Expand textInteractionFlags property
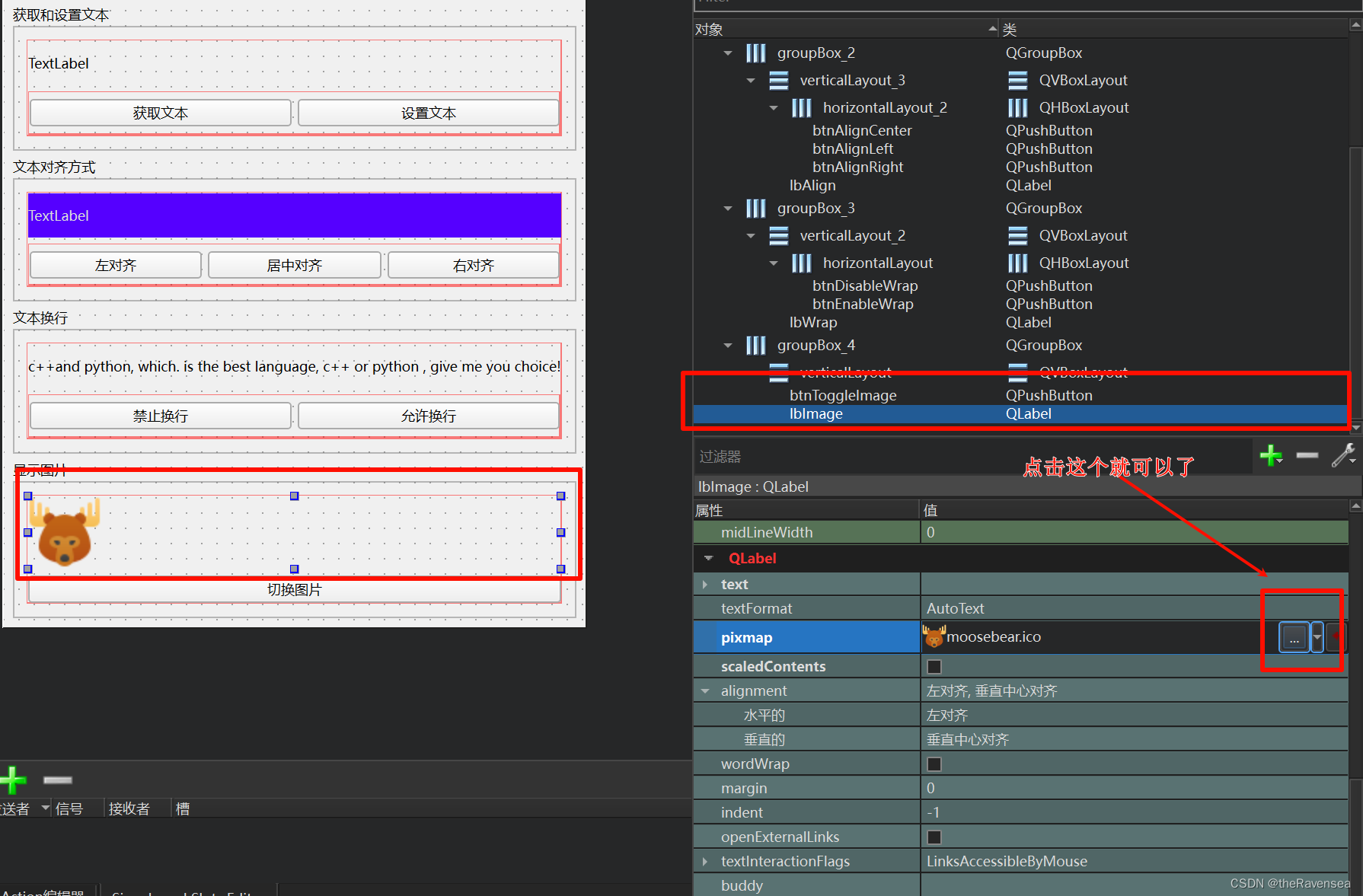The height and width of the screenshot is (896, 1363). coord(705,862)
